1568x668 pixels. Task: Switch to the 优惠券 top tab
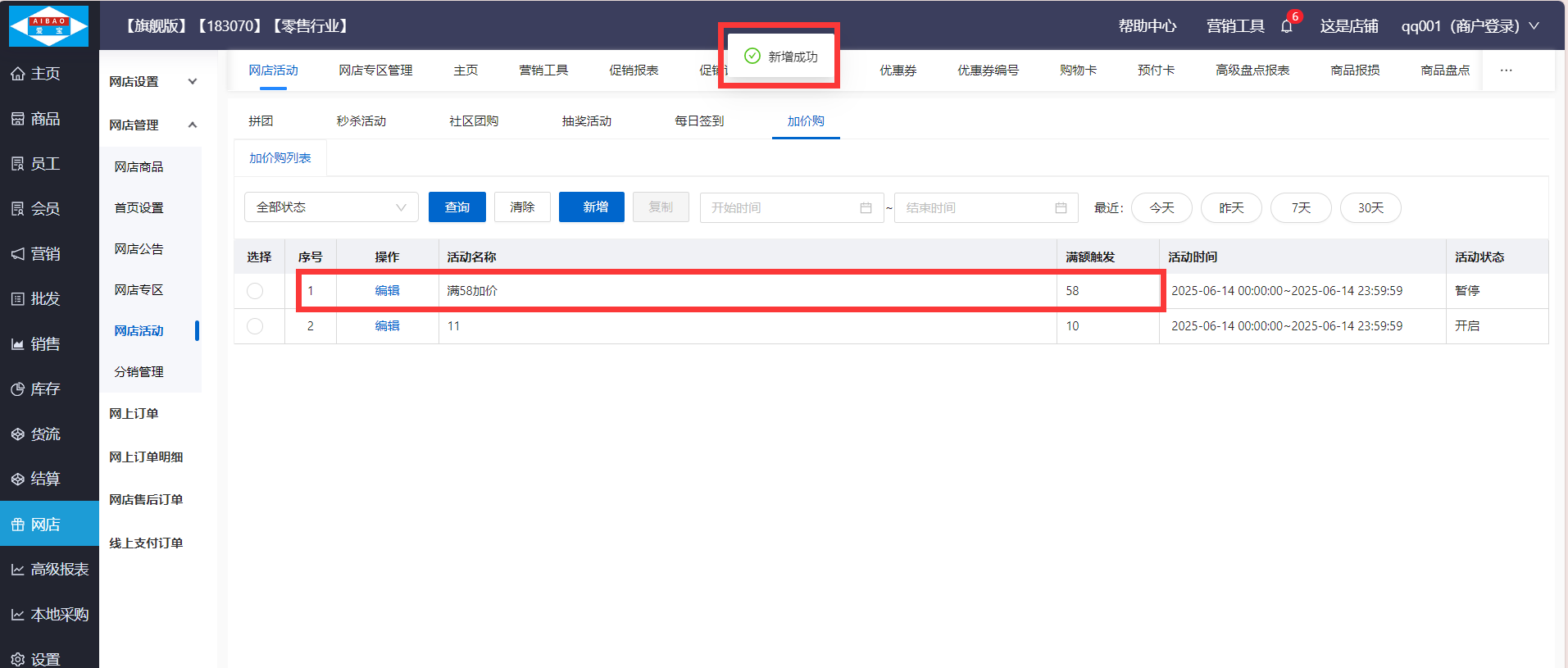point(898,70)
